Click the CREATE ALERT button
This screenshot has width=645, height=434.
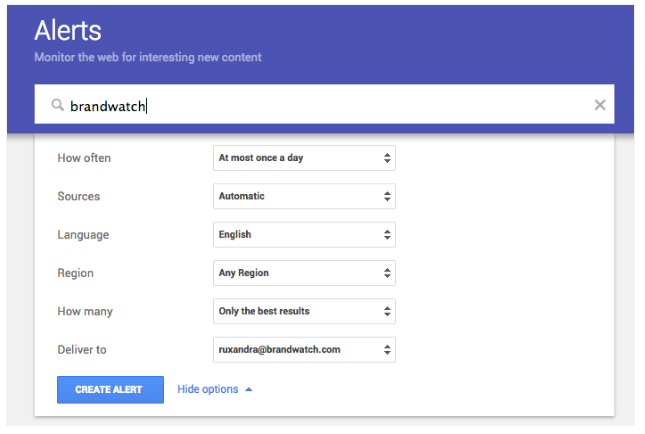pos(110,390)
